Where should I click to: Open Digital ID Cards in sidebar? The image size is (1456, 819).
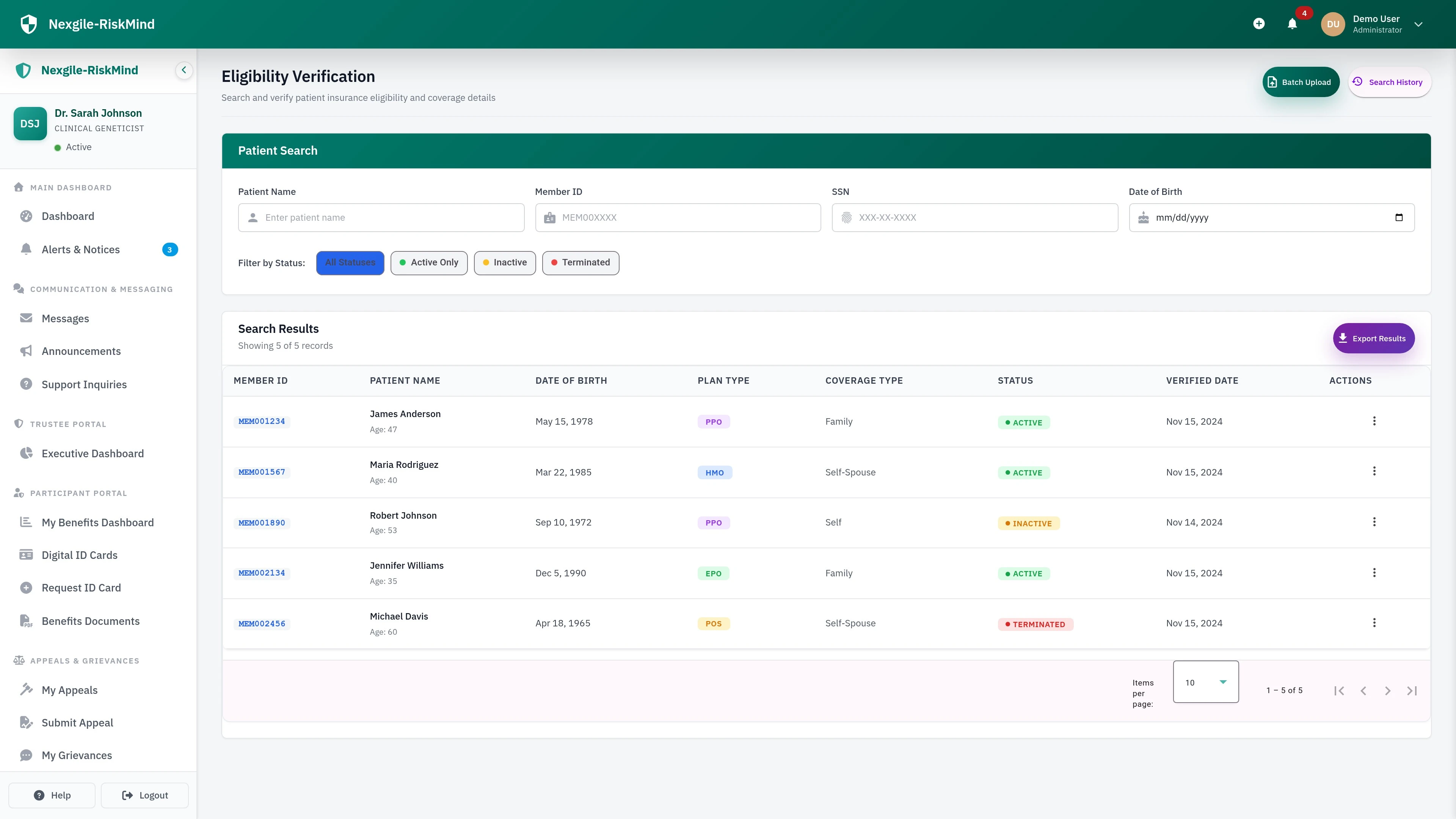pyautogui.click(x=80, y=555)
